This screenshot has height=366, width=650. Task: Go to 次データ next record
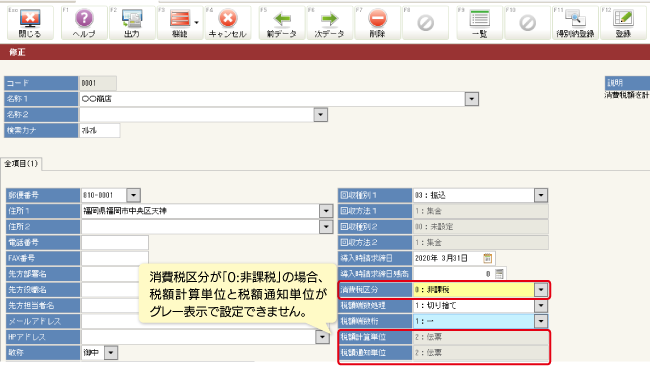330,23
